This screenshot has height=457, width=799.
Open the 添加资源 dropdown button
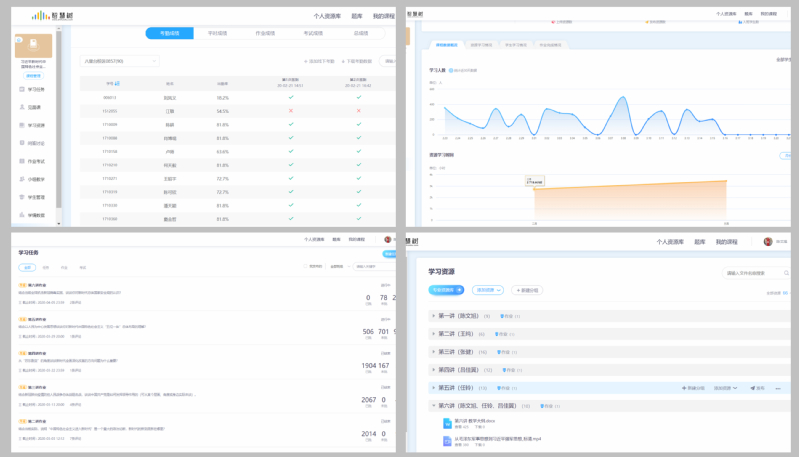click(x=488, y=290)
